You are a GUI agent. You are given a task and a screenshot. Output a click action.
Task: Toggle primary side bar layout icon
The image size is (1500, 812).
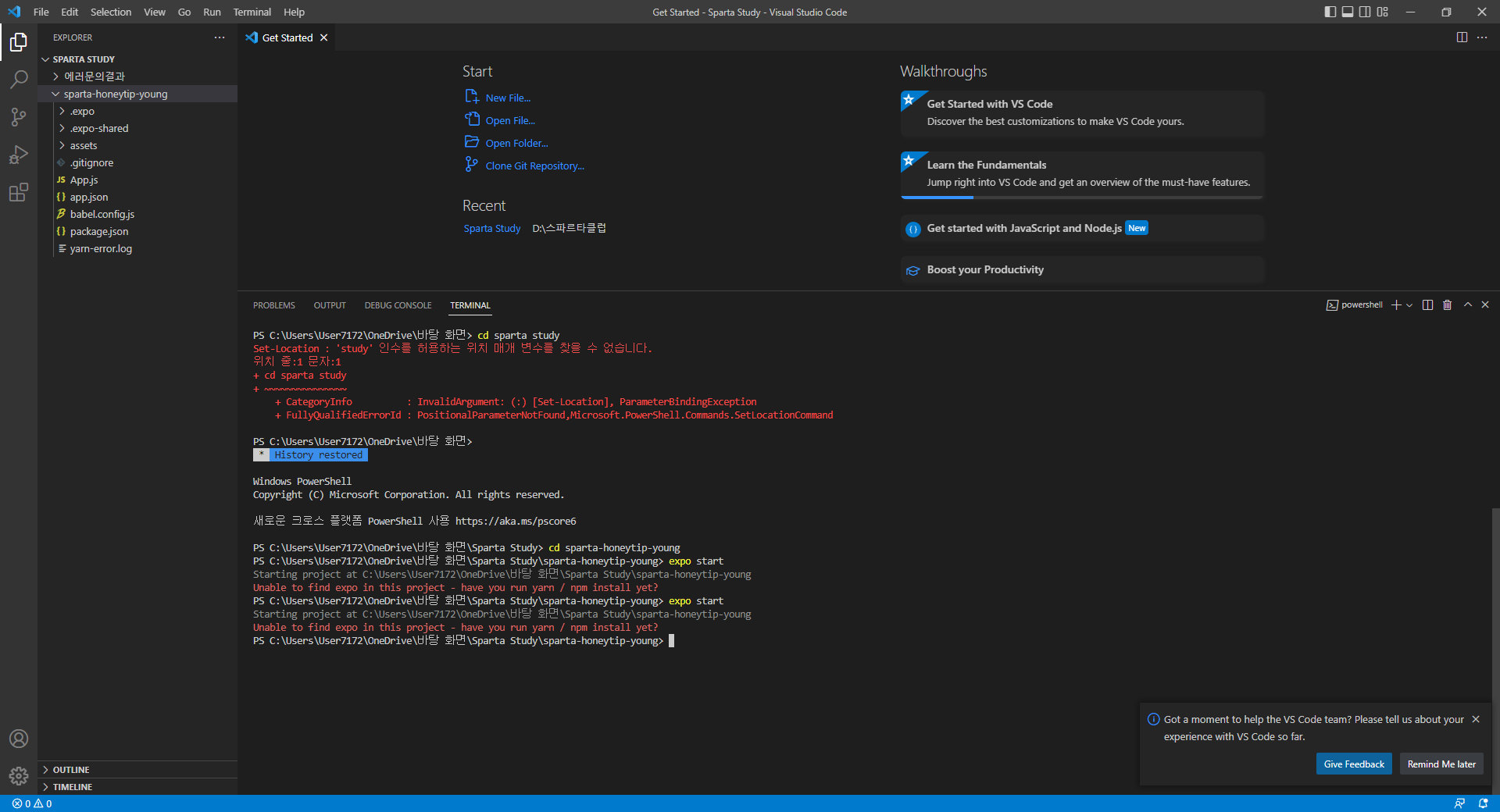click(1330, 12)
